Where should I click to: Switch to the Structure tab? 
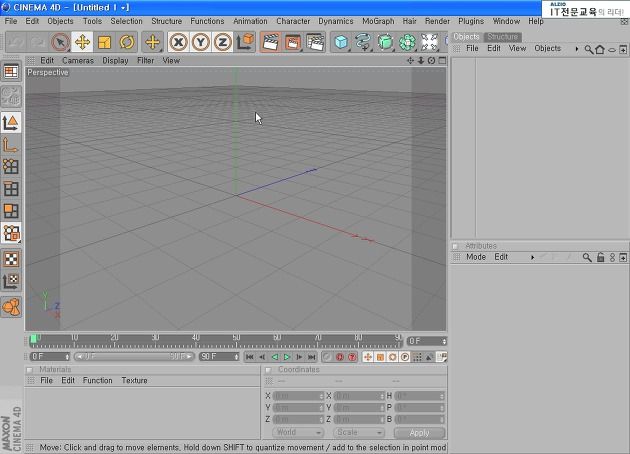(503, 37)
